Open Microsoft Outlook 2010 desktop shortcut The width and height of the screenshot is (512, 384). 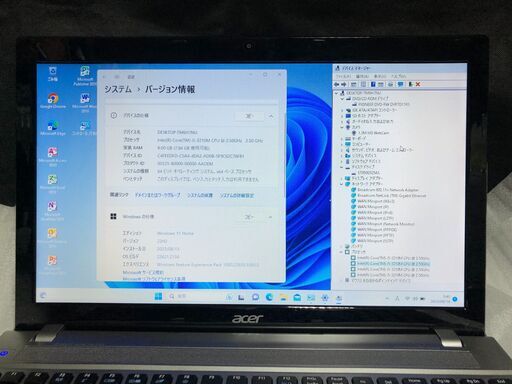pyautogui.click(x=52, y=238)
